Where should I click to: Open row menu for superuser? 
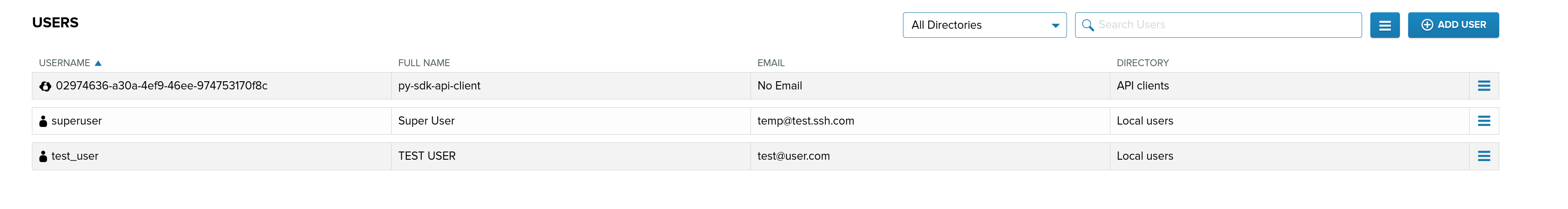pyautogui.click(x=1484, y=121)
